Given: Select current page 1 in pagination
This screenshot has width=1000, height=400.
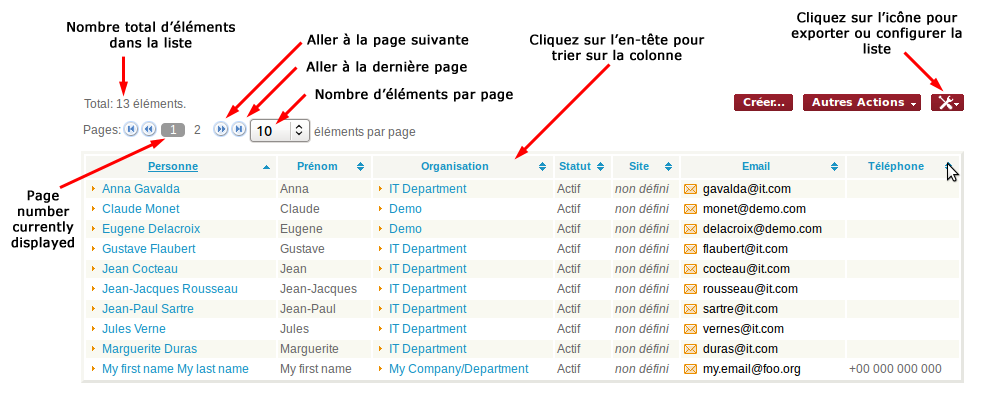Looking at the screenshot, I should point(173,130).
